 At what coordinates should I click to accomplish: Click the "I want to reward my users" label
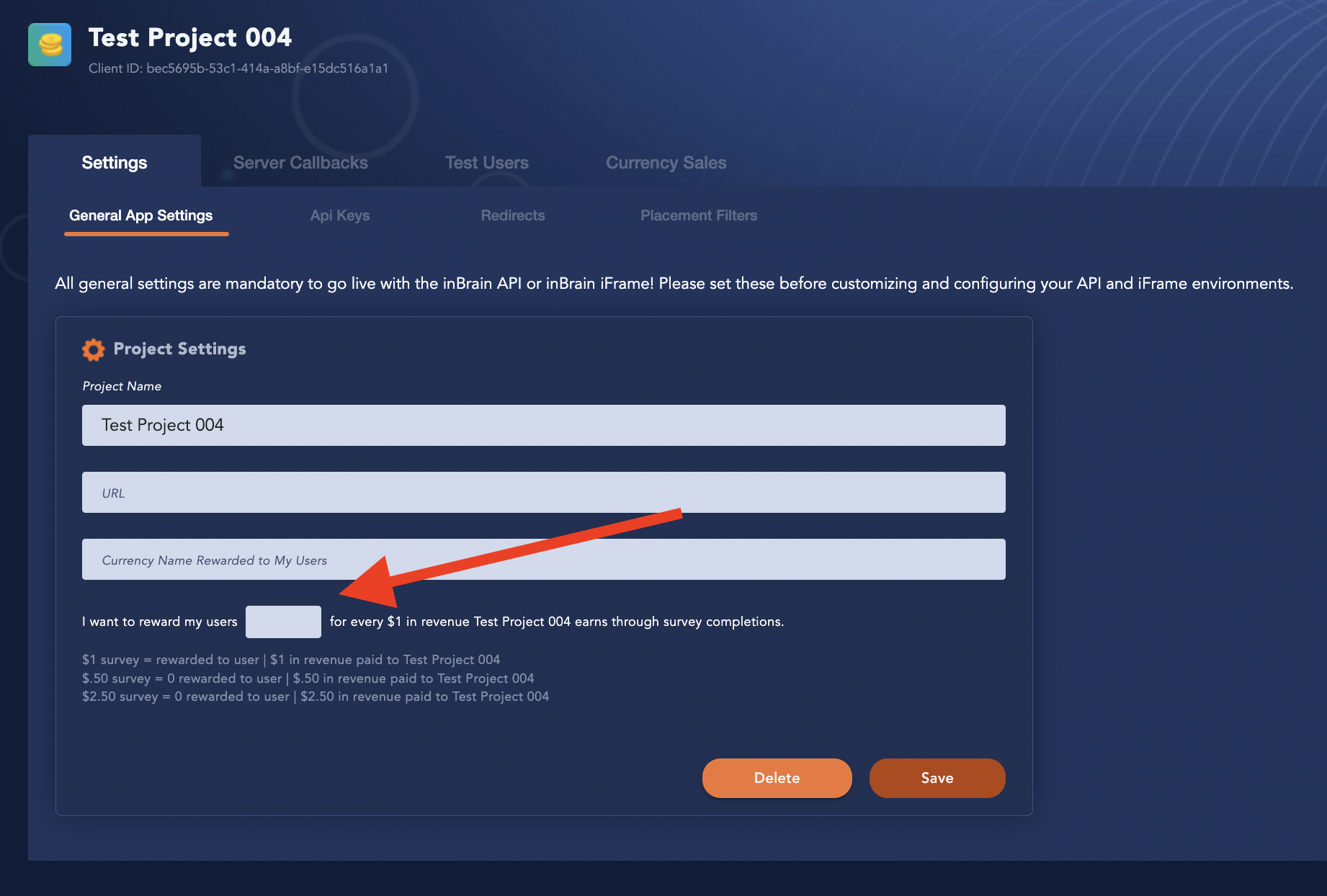pos(160,622)
